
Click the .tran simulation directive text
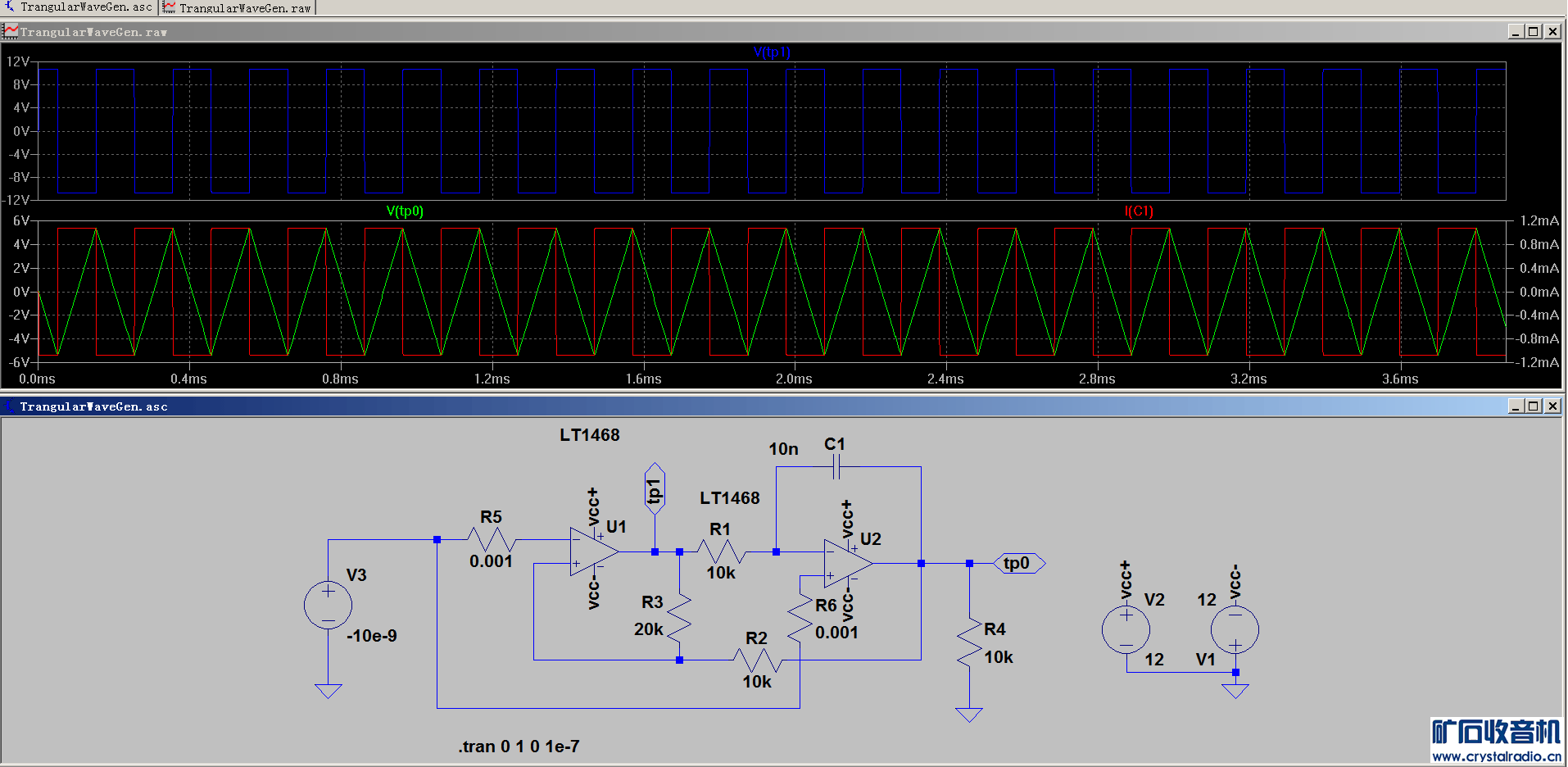519,747
